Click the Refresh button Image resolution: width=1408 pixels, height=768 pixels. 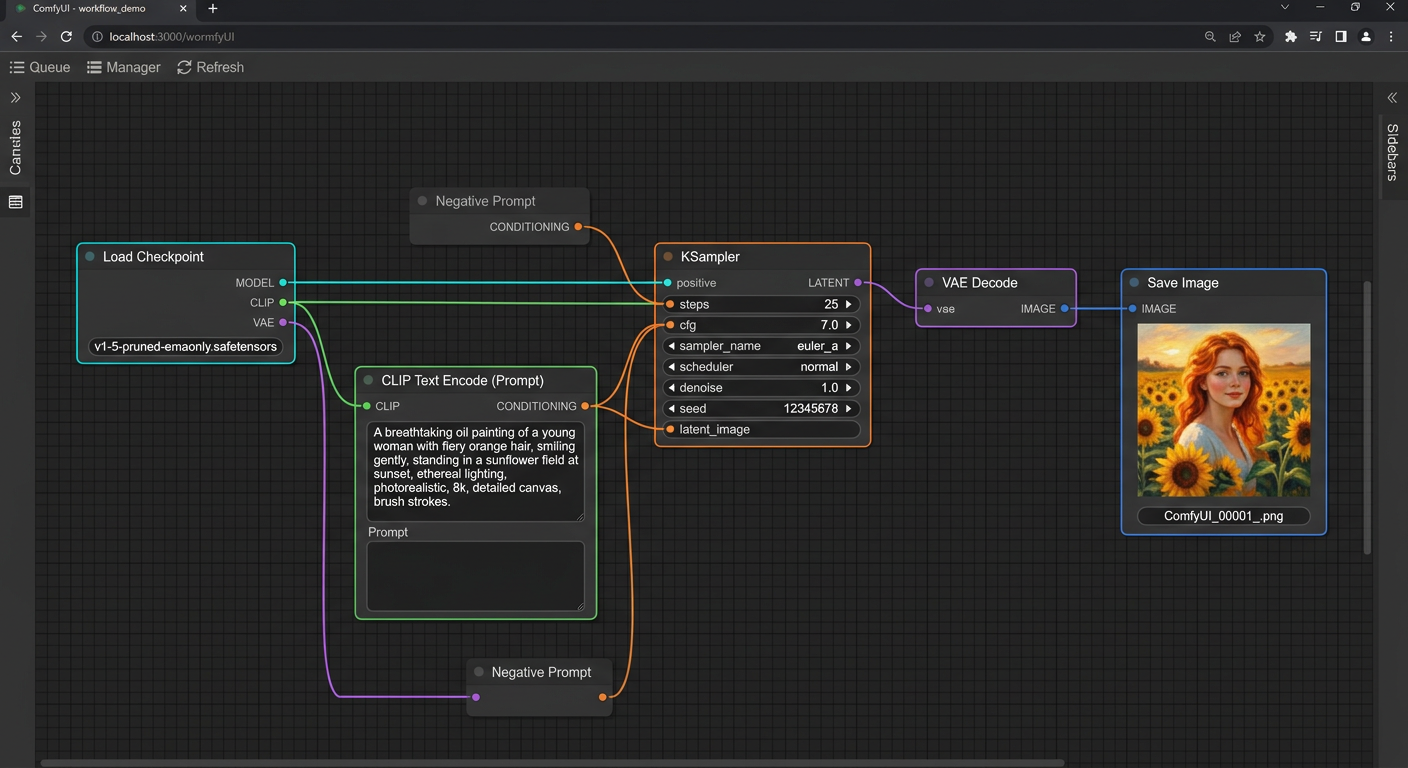pyautogui.click(x=210, y=67)
